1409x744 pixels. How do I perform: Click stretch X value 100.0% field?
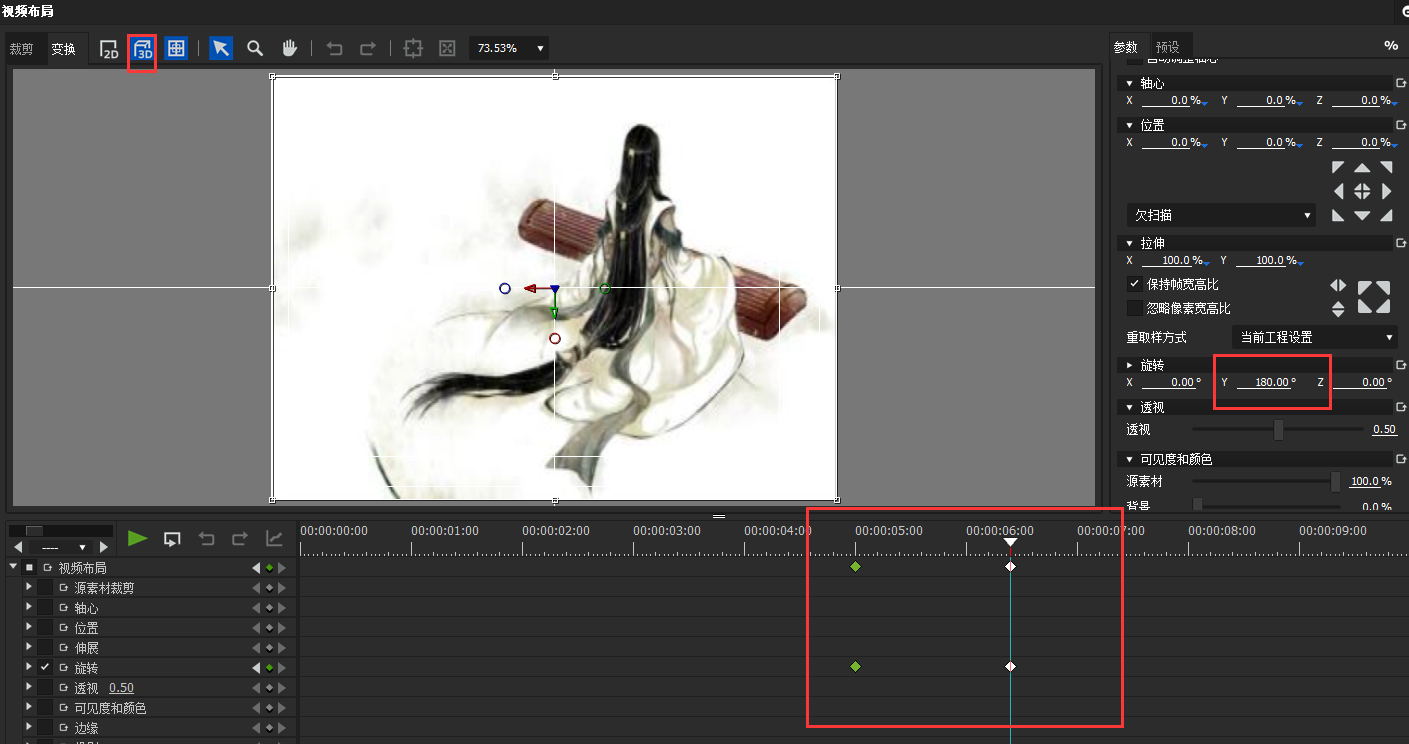1173,260
